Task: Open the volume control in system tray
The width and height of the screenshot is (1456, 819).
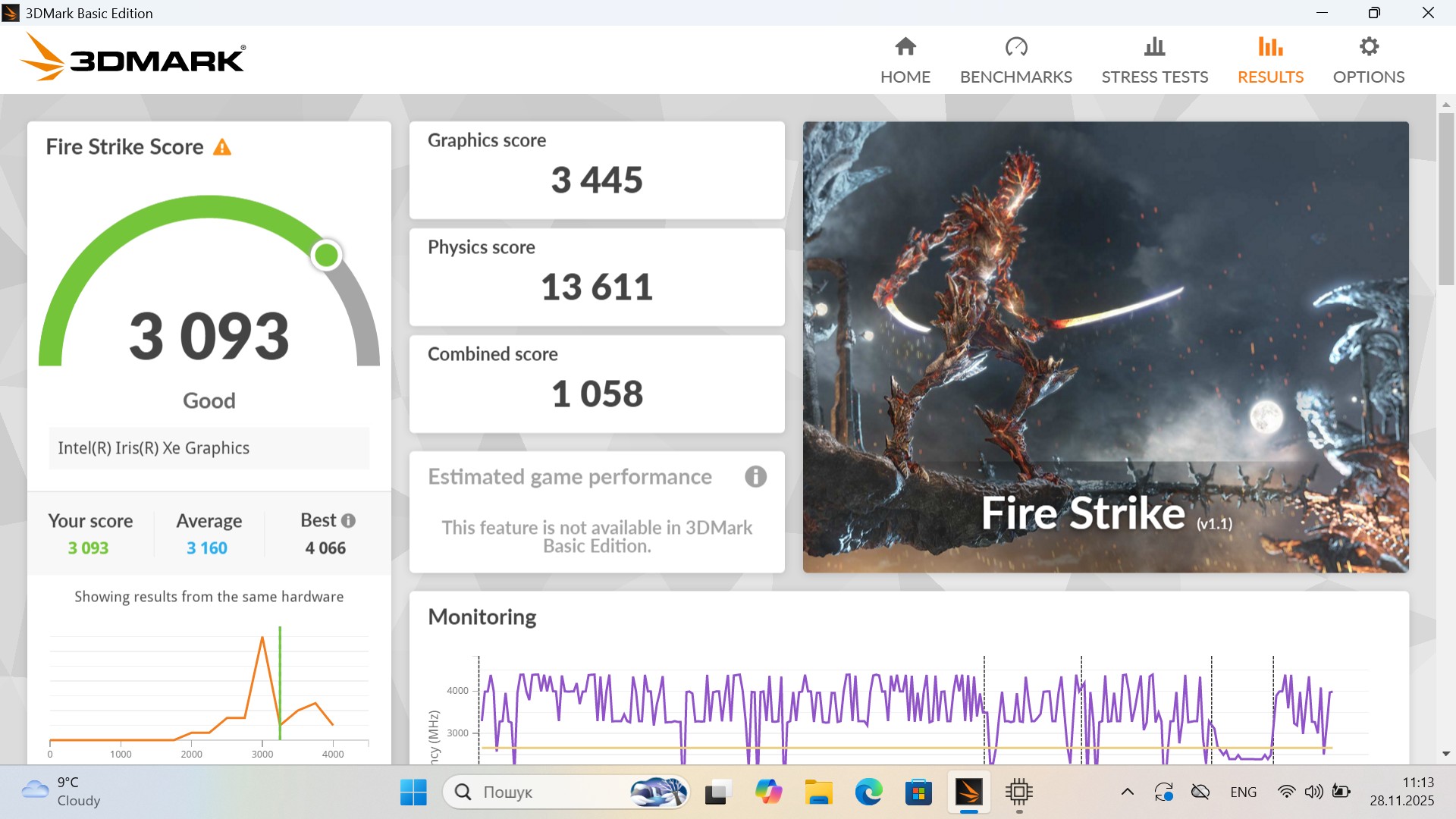Action: pyautogui.click(x=1313, y=792)
